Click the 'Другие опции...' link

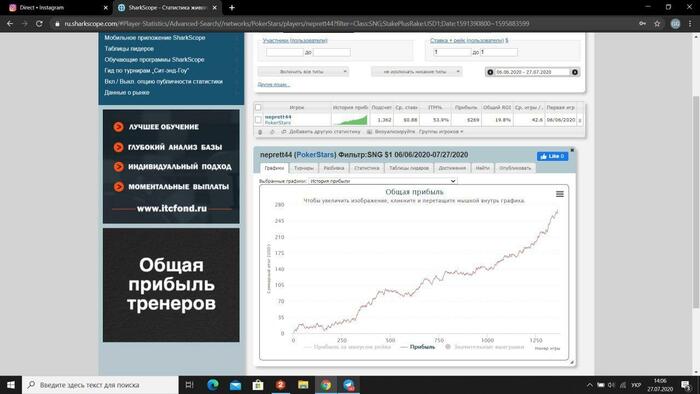[x=274, y=84]
